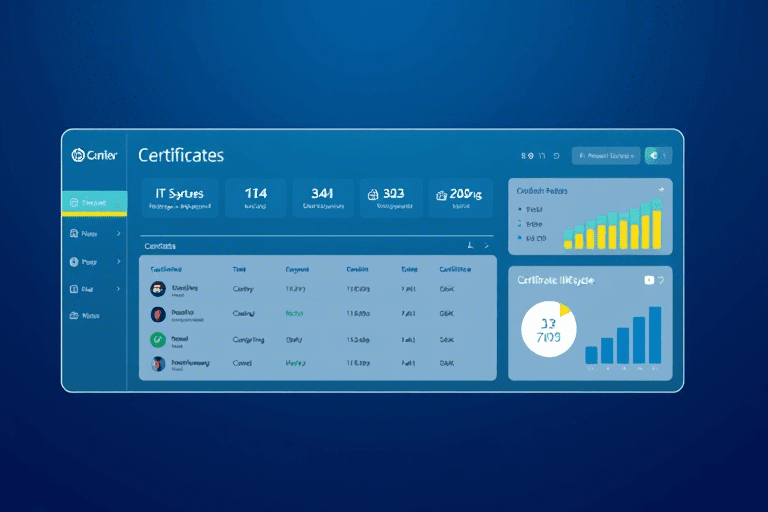Open the bottom sidebar item with camera icon
The height and width of the screenshot is (512, 768).
coord(85,316)
